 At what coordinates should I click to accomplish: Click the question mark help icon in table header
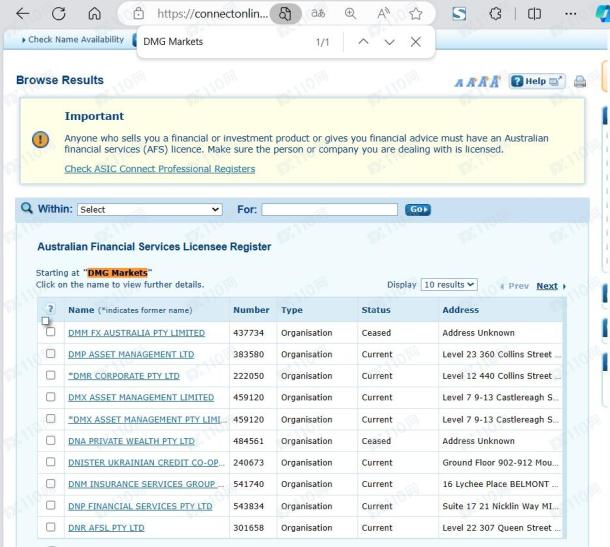(51, 309)
